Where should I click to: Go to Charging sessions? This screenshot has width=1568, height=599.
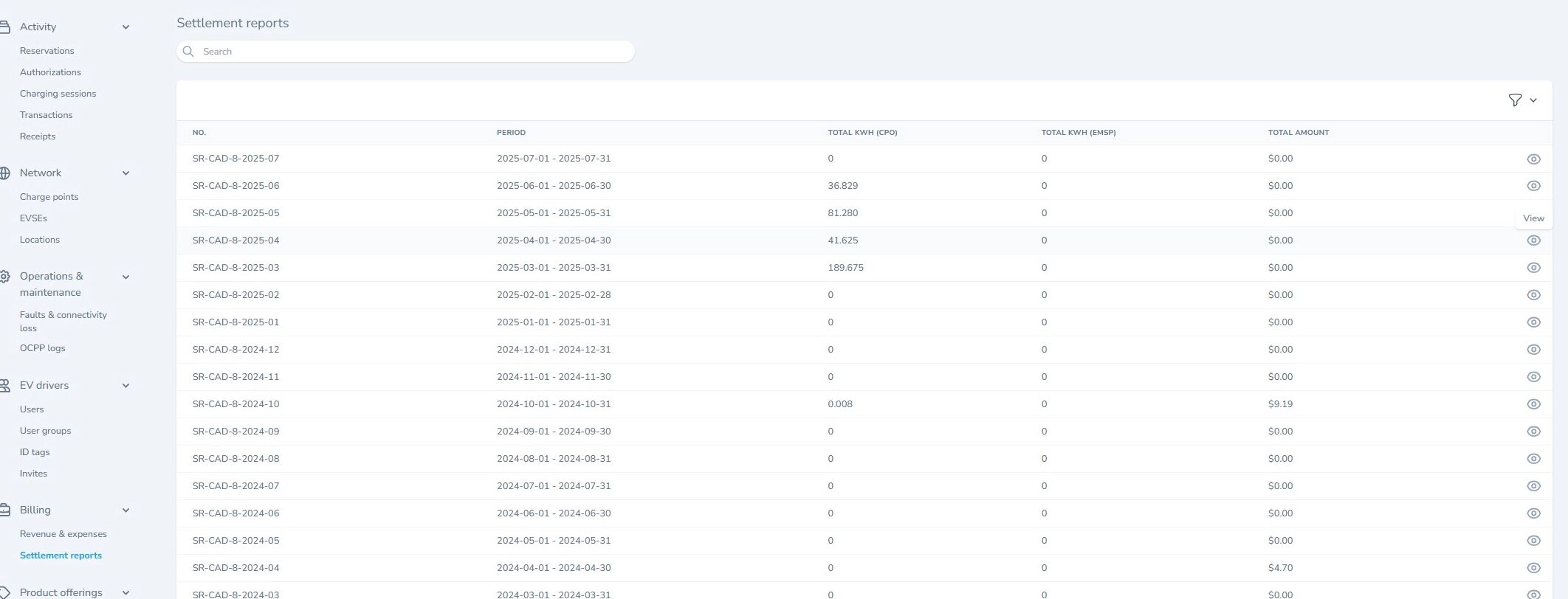click(x=58, y=94)
